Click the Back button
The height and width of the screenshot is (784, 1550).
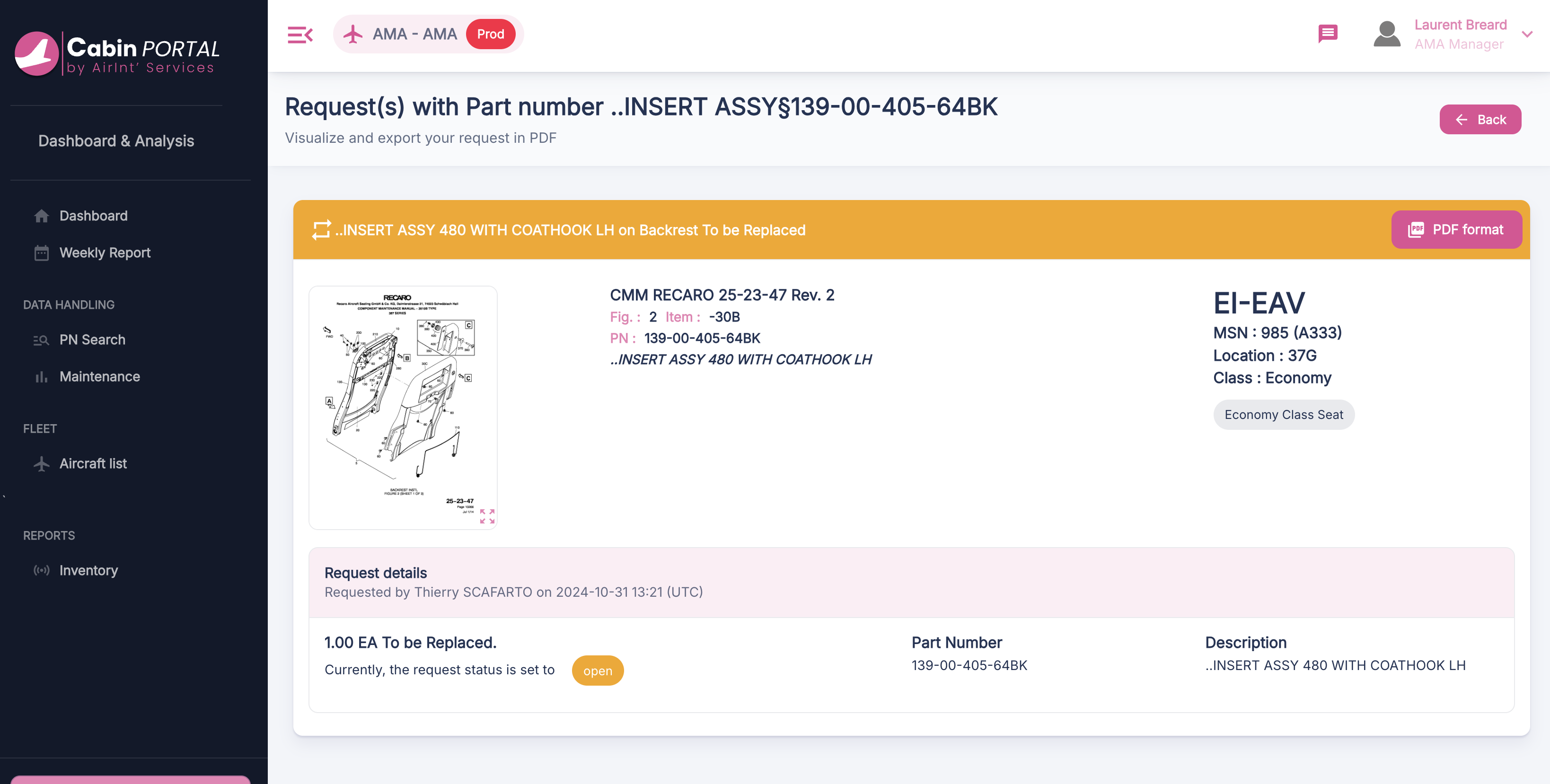click(1480, 120)
